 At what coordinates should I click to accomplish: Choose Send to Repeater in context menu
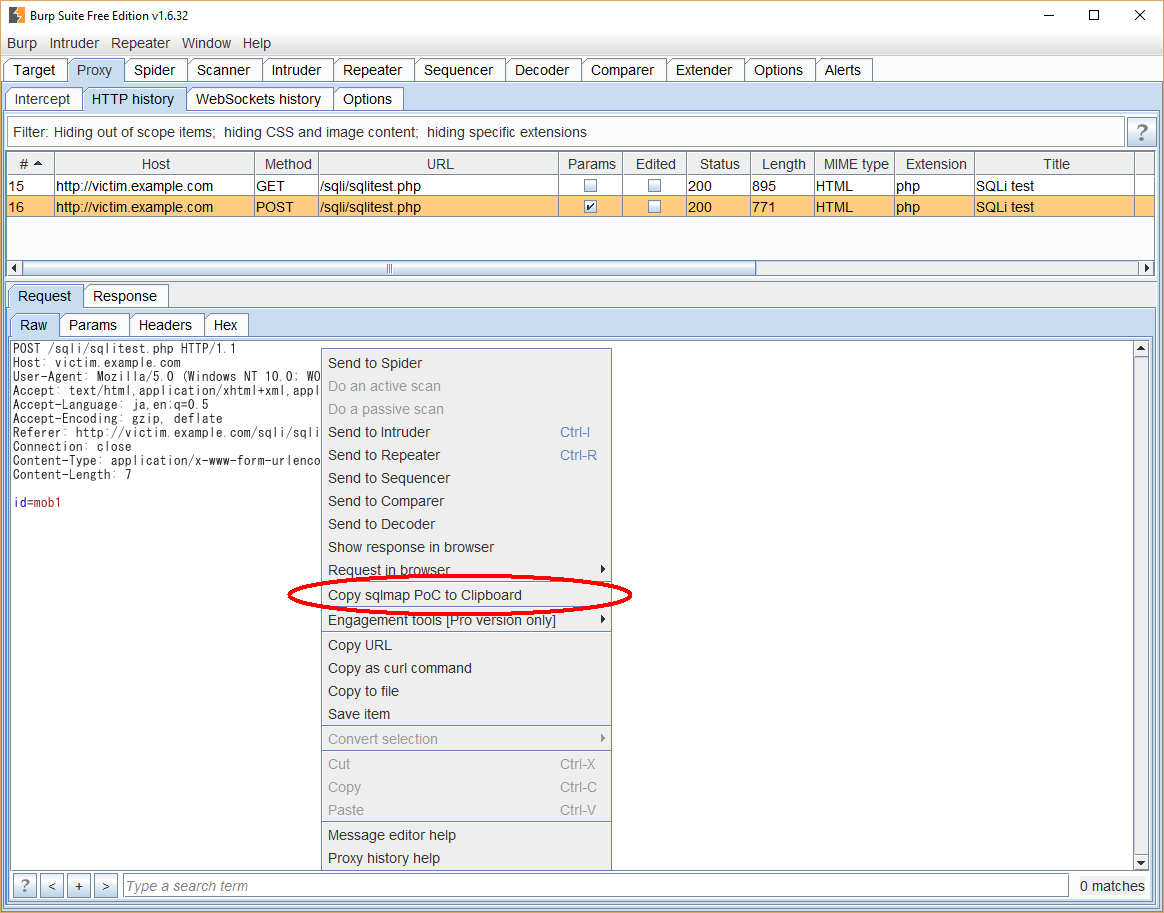pyautogui.click(x=466, y=455)
